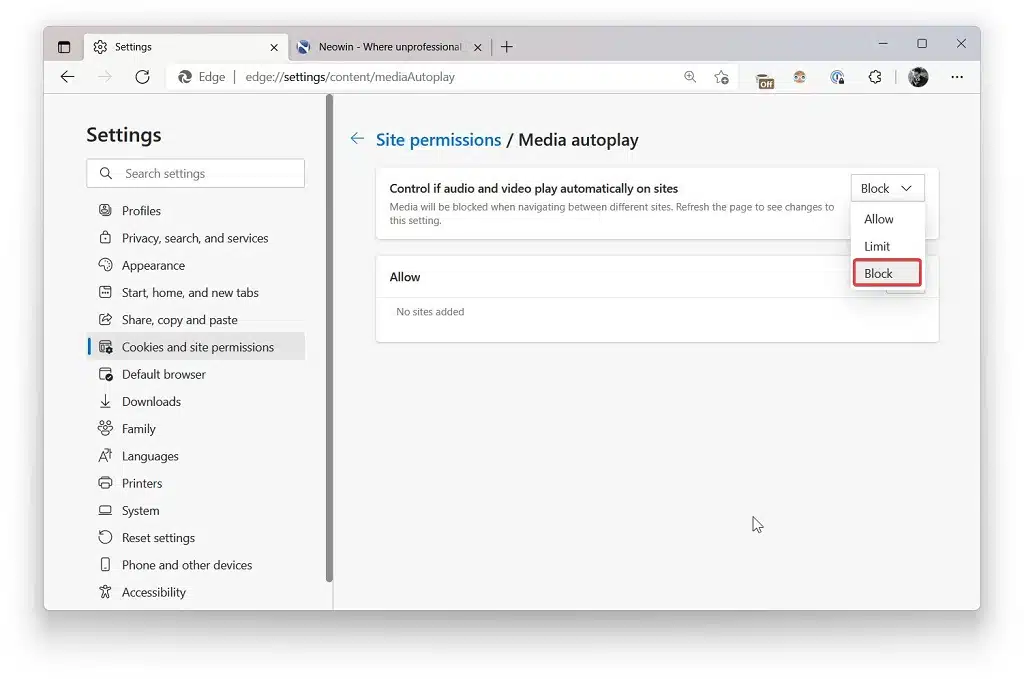The height and width of the screenshot is (679, 1024).
Task: Reload the page using refresh icon
Action: tap(140, 77)
